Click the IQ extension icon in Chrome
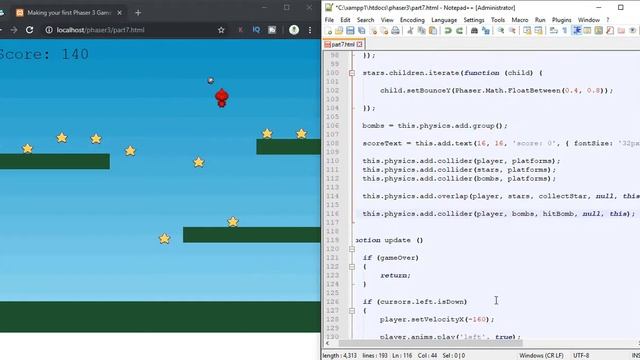The height and width of the screenshot is (360, 640). click(x=256, y=30)
